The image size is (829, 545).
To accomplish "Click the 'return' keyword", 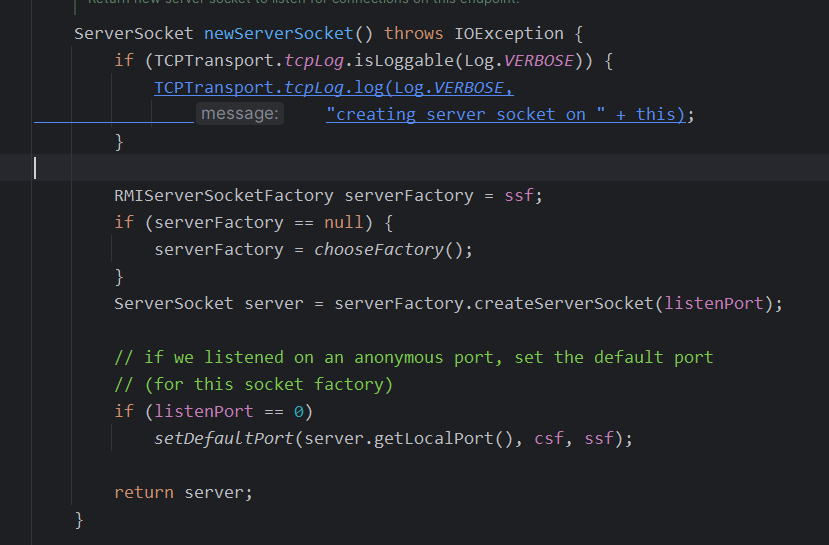I will click(x=144, y=493).
